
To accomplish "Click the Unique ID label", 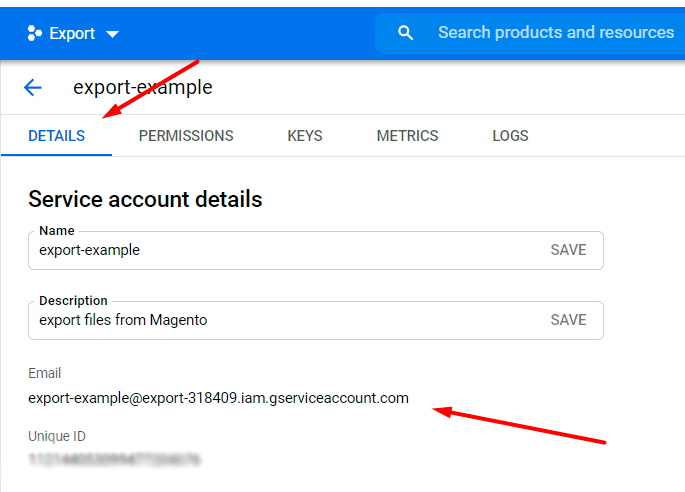I will click(x=58, y=437).
